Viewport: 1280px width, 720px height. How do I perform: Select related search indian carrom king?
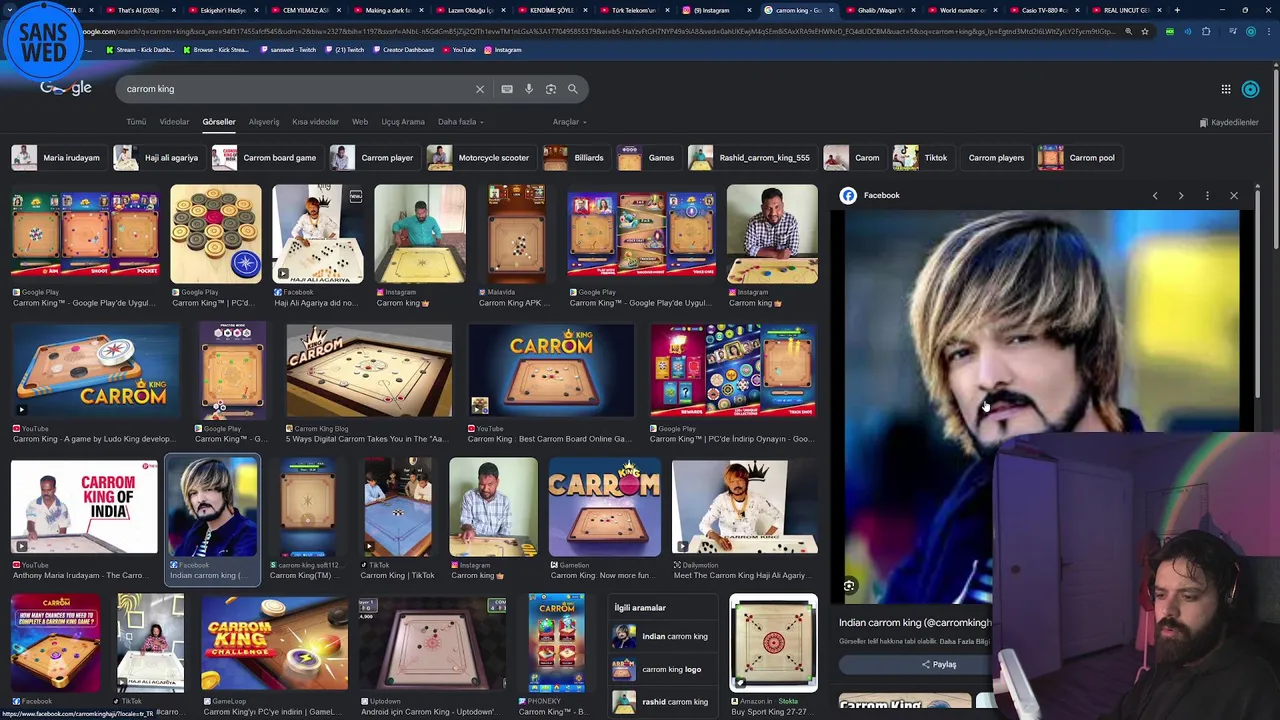tap(661, 636)
